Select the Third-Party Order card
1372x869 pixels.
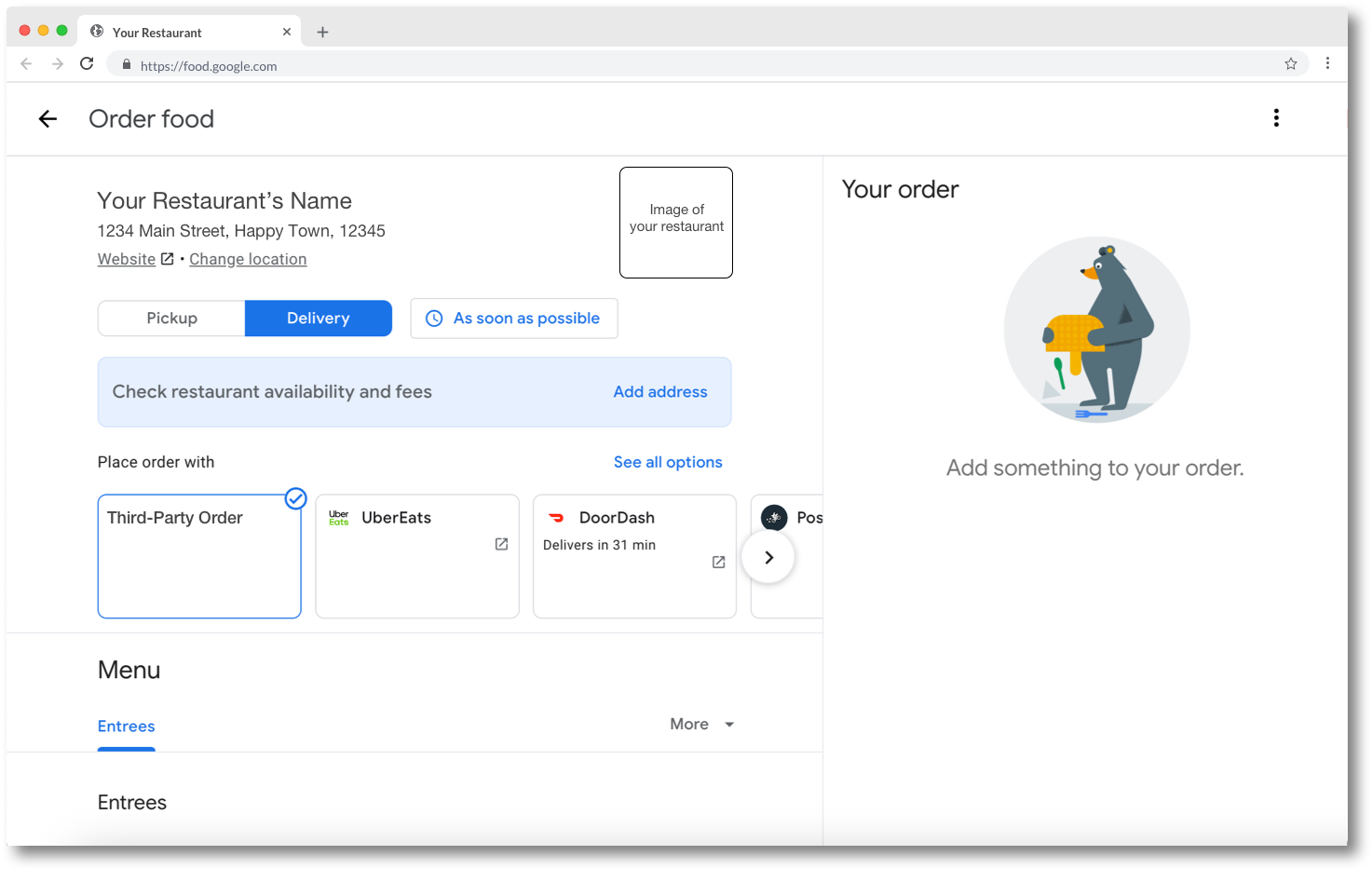[x=199, y=556]
